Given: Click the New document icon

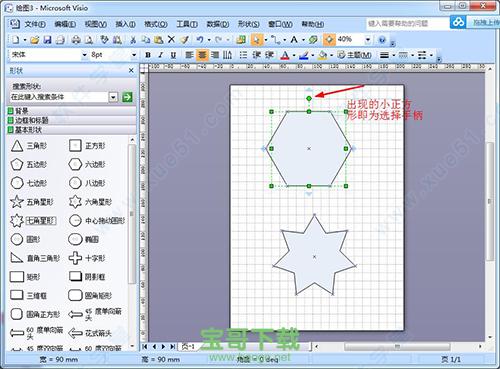Looking at the screenshot, I should (x=15, y=40).
